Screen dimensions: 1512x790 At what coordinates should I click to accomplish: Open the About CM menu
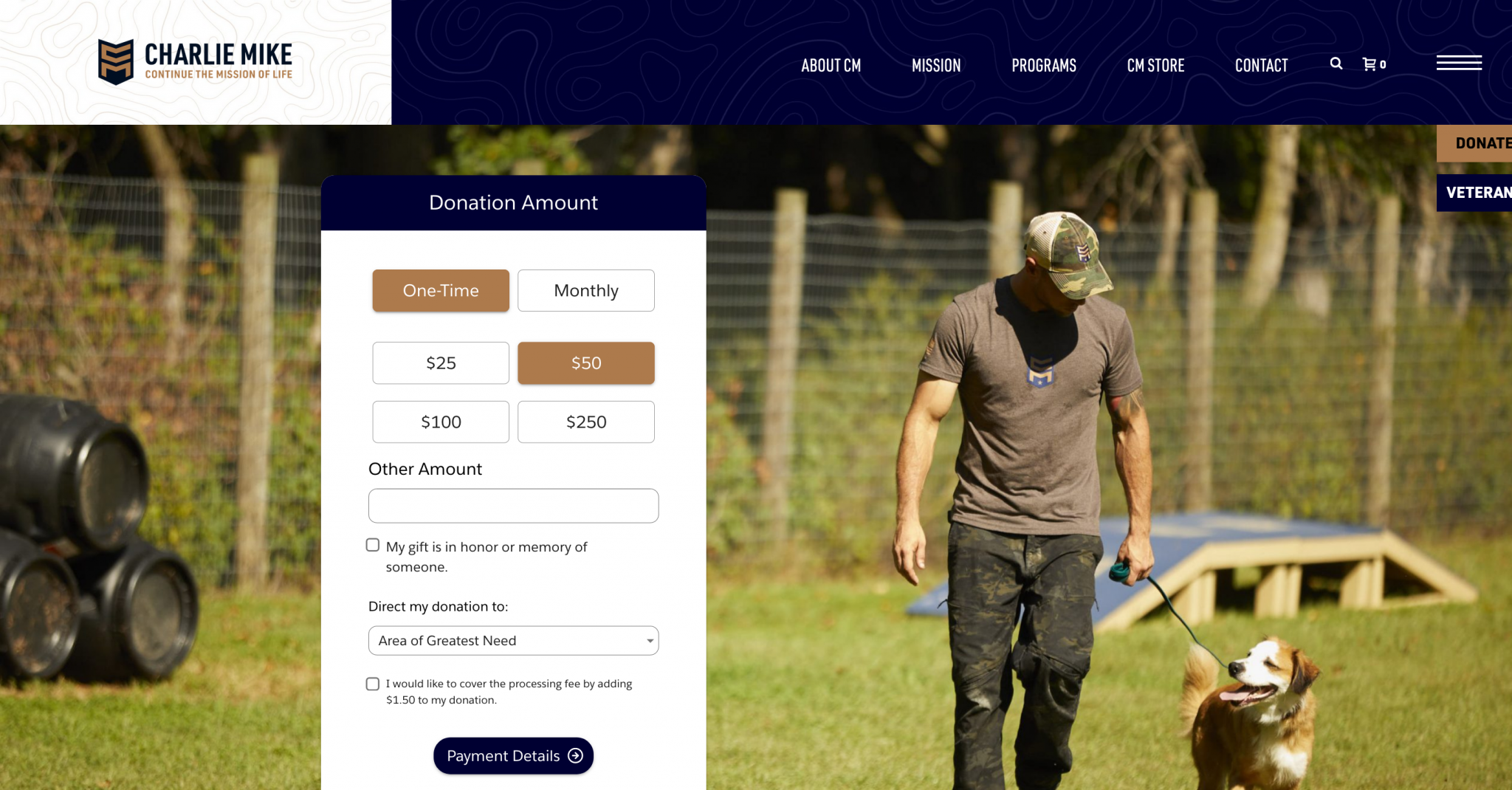[x=831, y=66]
